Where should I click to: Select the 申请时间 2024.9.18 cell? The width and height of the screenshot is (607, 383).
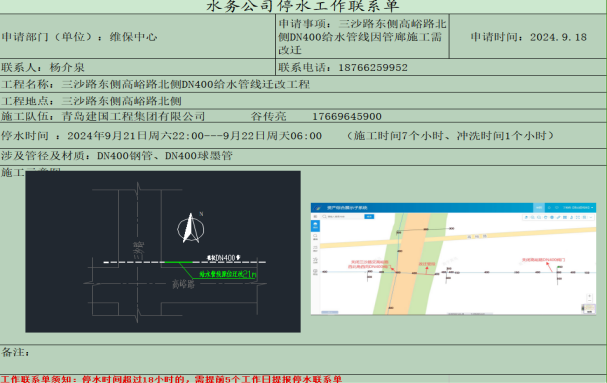(x=528, y=37)
